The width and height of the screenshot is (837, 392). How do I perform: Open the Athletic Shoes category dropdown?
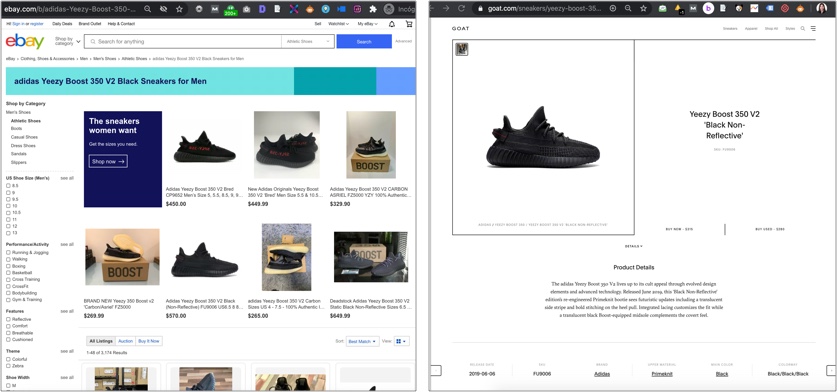[x=307, y=42]
